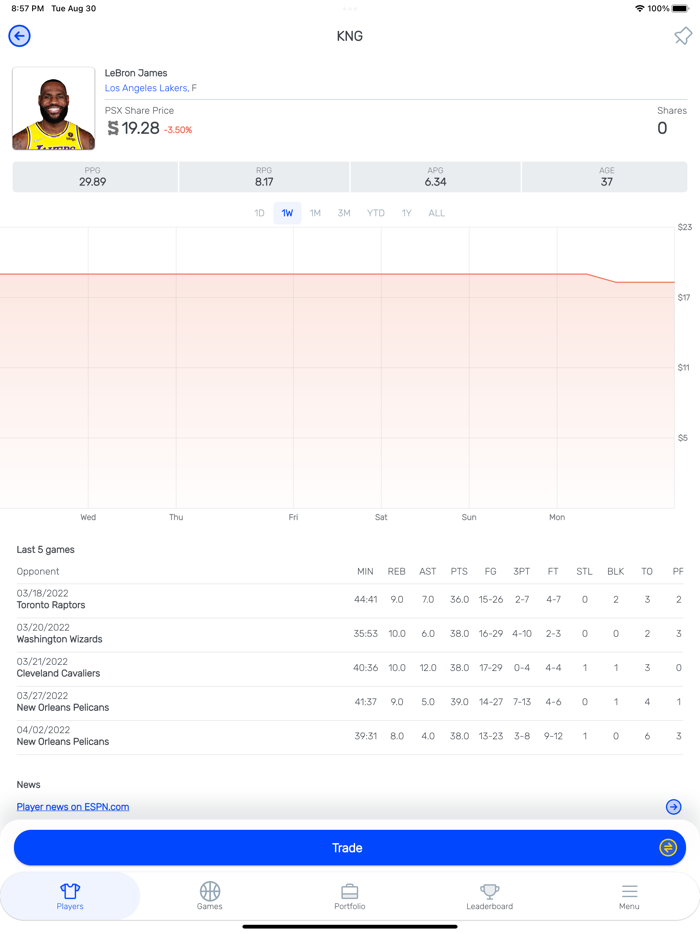Screen dimensions: 700x934
Task: Tap the blue Trade button
Action: coord(350,847)
